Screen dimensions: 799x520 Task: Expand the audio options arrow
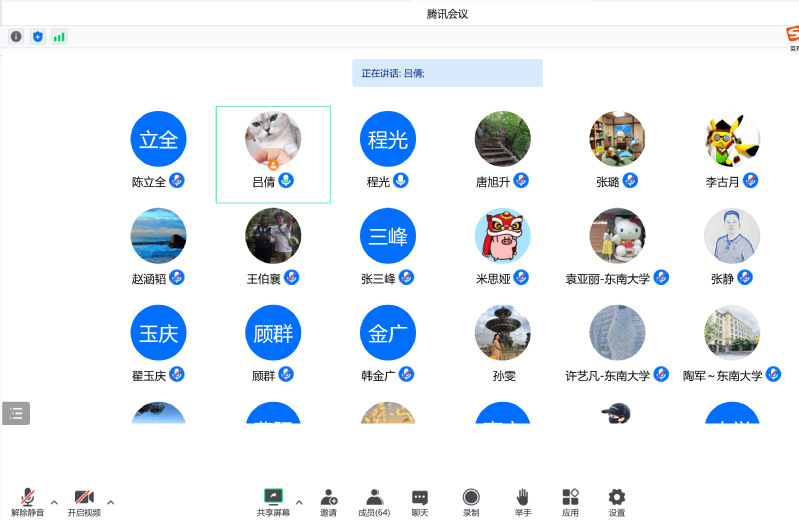point(54,502)
